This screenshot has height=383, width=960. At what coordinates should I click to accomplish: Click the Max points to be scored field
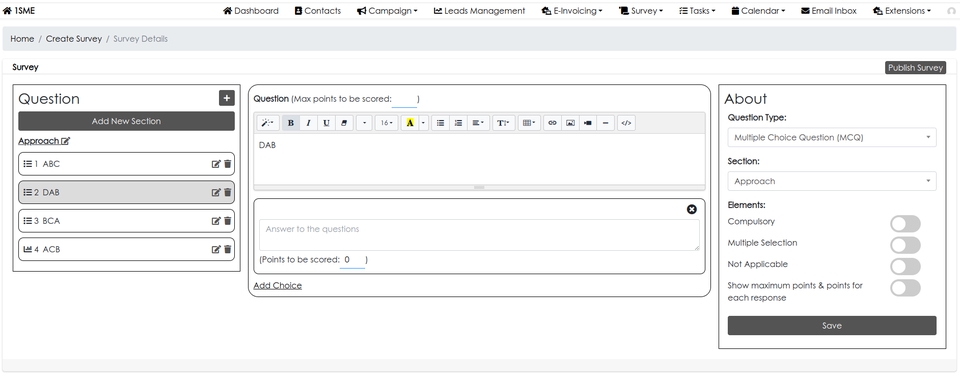(404, 99)
